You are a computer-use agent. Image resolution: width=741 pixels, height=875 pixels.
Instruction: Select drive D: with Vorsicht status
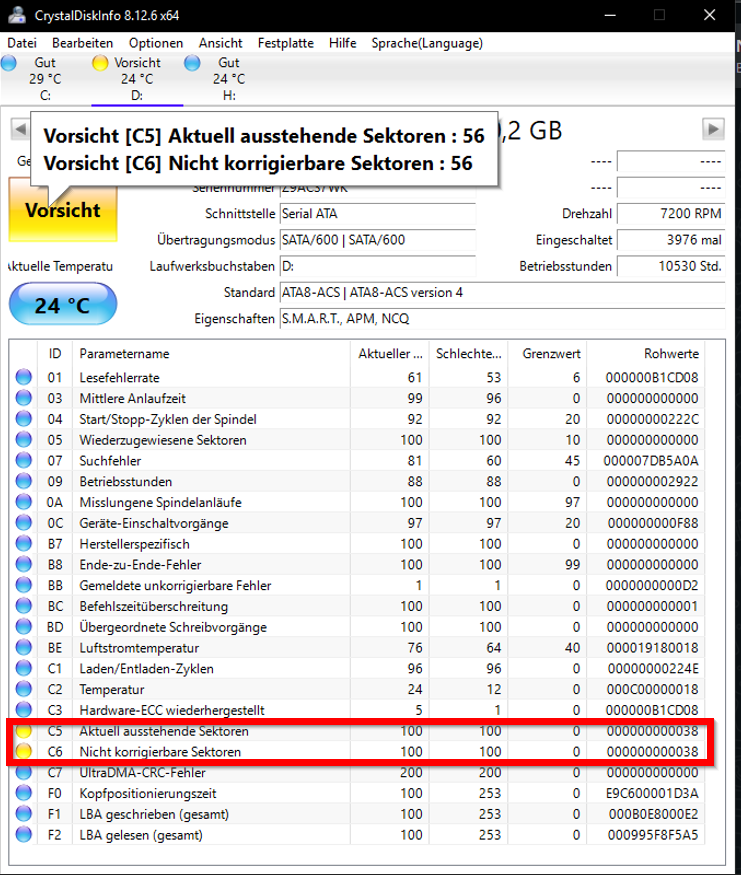137,79
